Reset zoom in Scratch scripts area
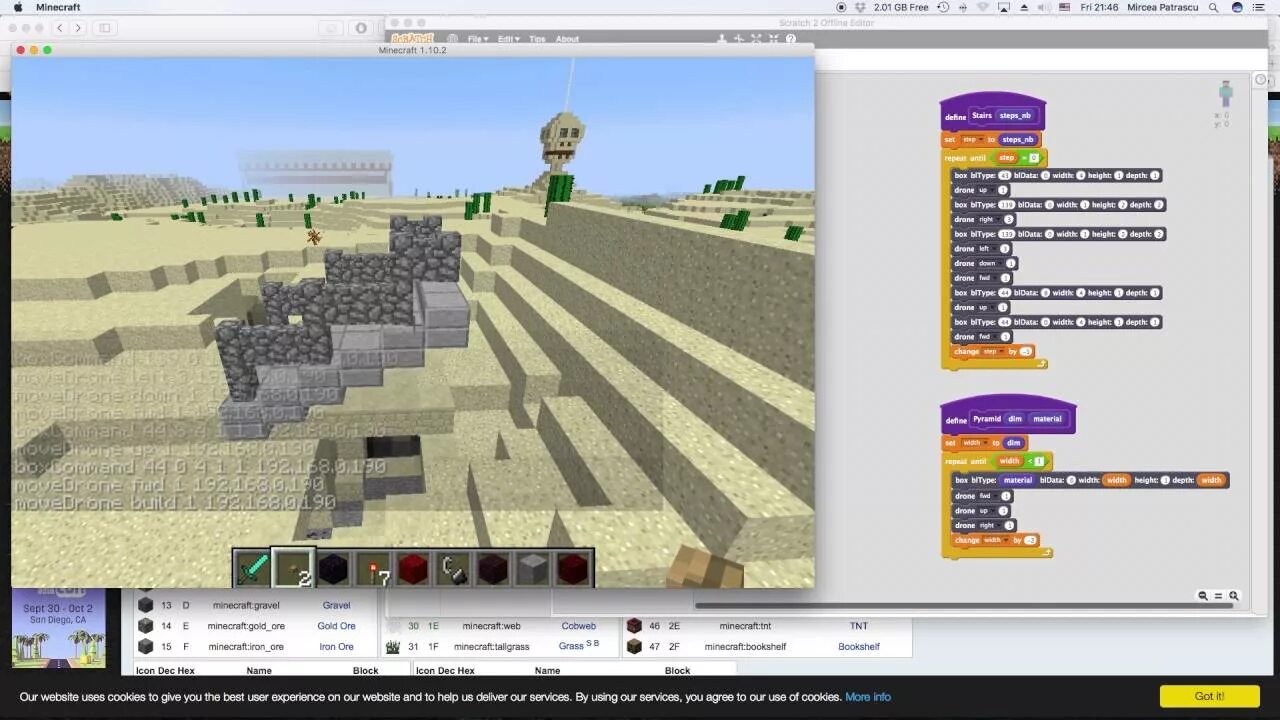Image resolution: width=1280 pixels, height=720 pixels. pyautogui.click(x=1218, y=596)
